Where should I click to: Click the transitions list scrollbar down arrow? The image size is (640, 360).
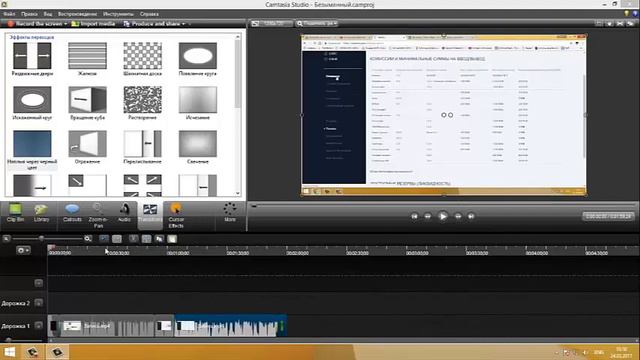click(x=238, y=193)
